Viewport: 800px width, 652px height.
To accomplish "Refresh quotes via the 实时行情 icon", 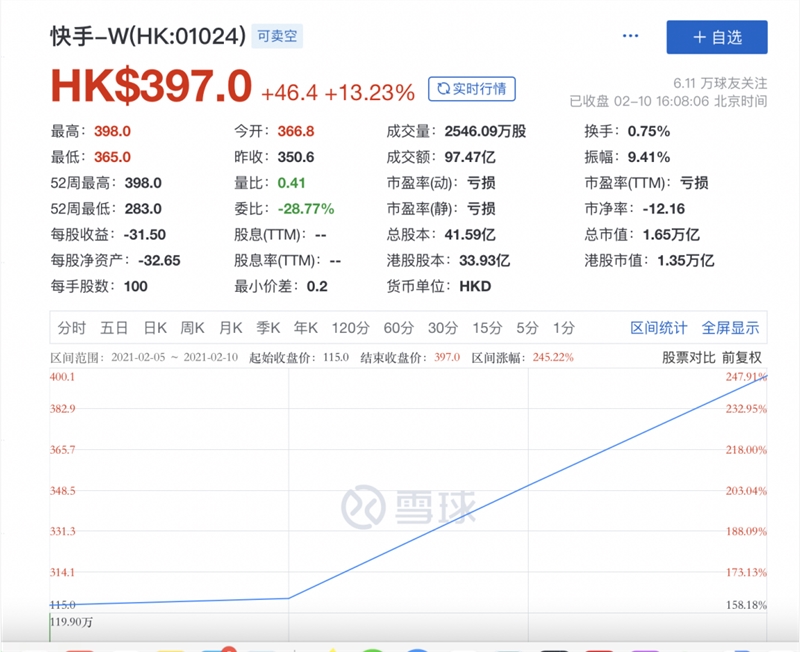I will (x=473, y=89).
